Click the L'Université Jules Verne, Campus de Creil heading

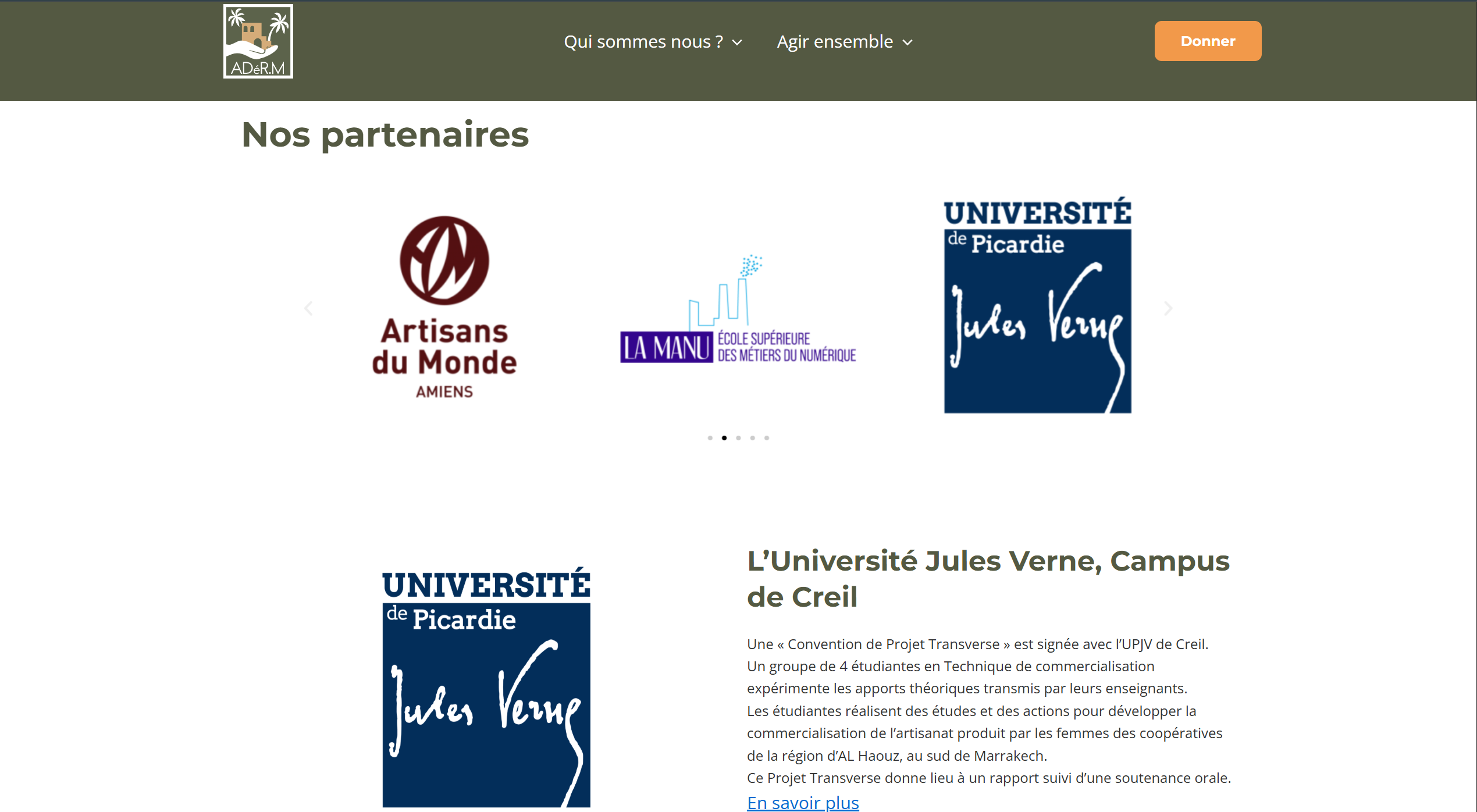[988, 579]
